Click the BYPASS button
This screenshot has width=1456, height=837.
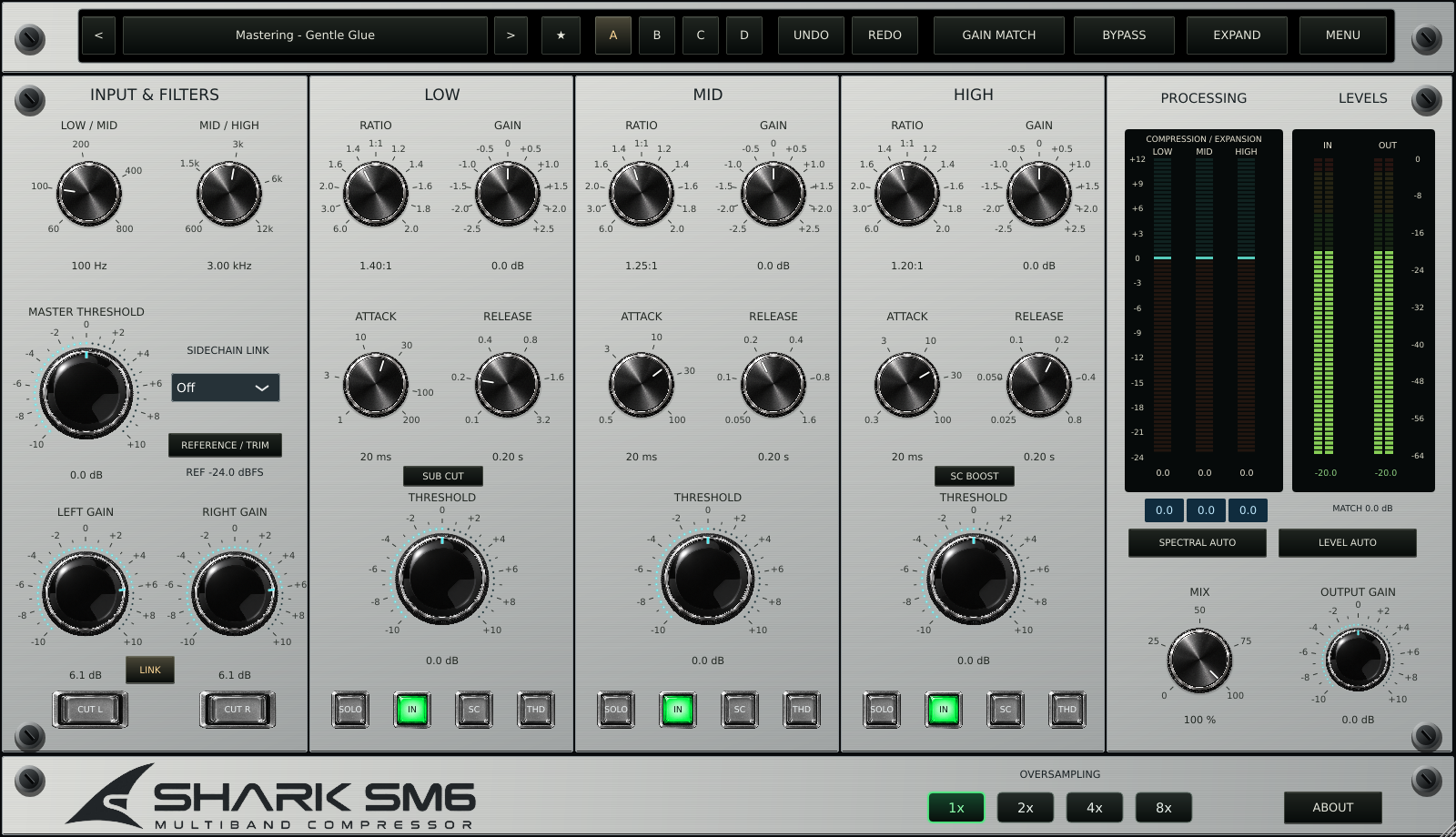point(1125,35)
